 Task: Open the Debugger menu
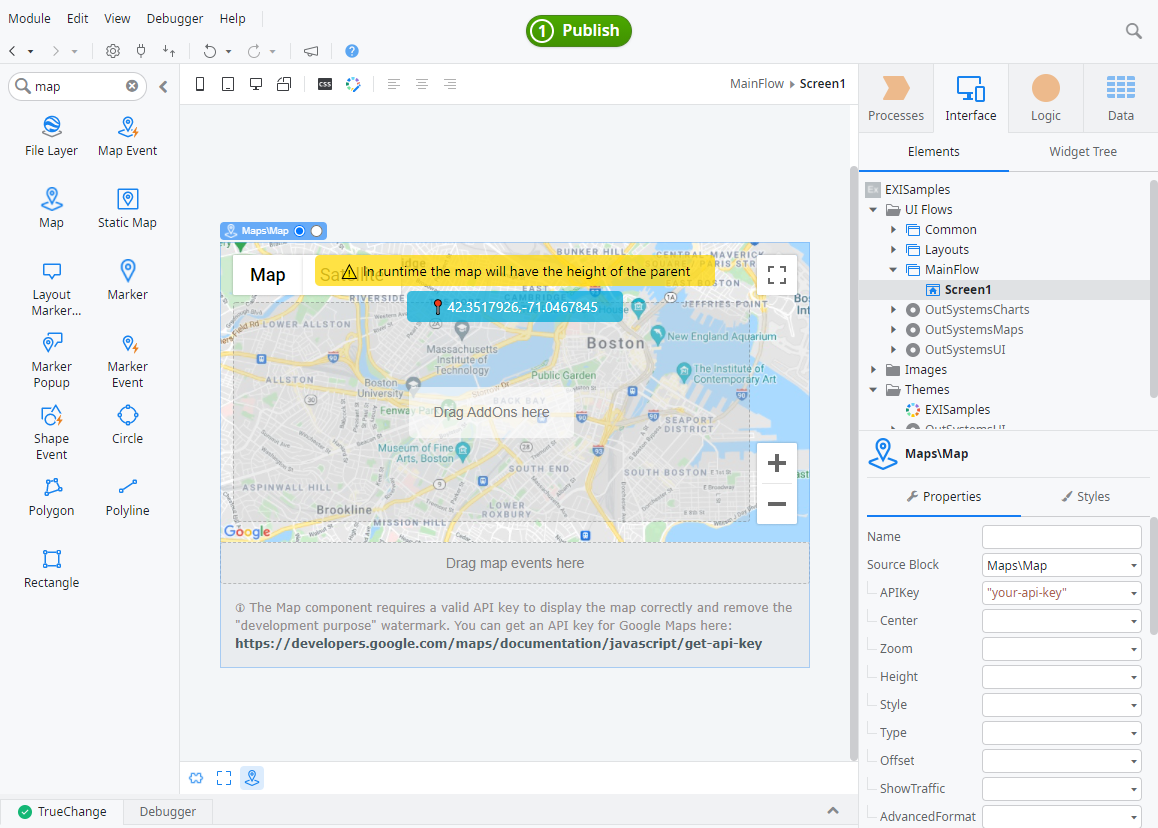[x=174, y=18]
